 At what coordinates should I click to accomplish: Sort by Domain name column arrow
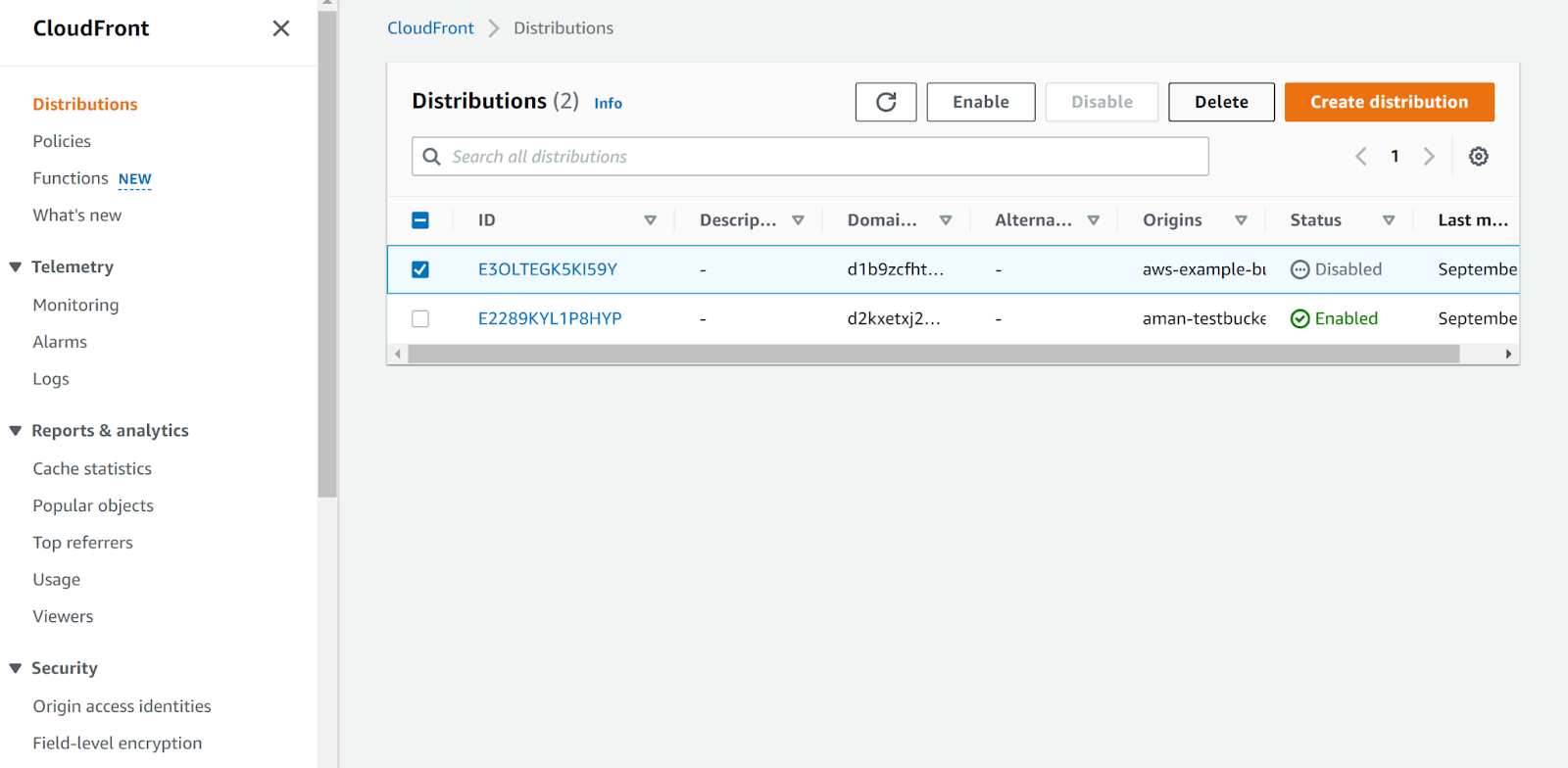click(x=946, y=220)
